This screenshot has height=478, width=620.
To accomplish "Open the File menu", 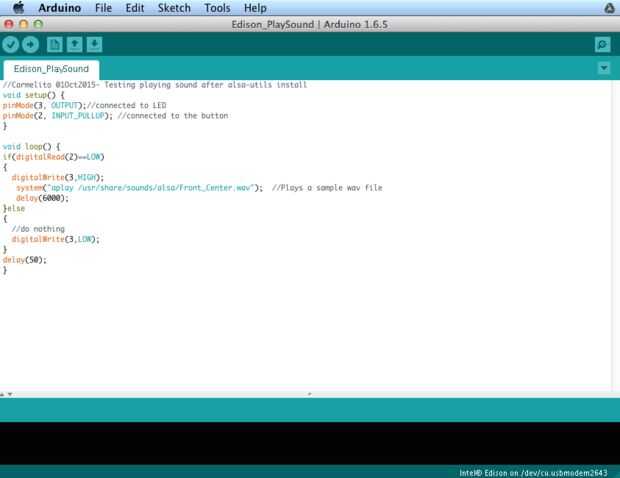I will coord(103,8).
